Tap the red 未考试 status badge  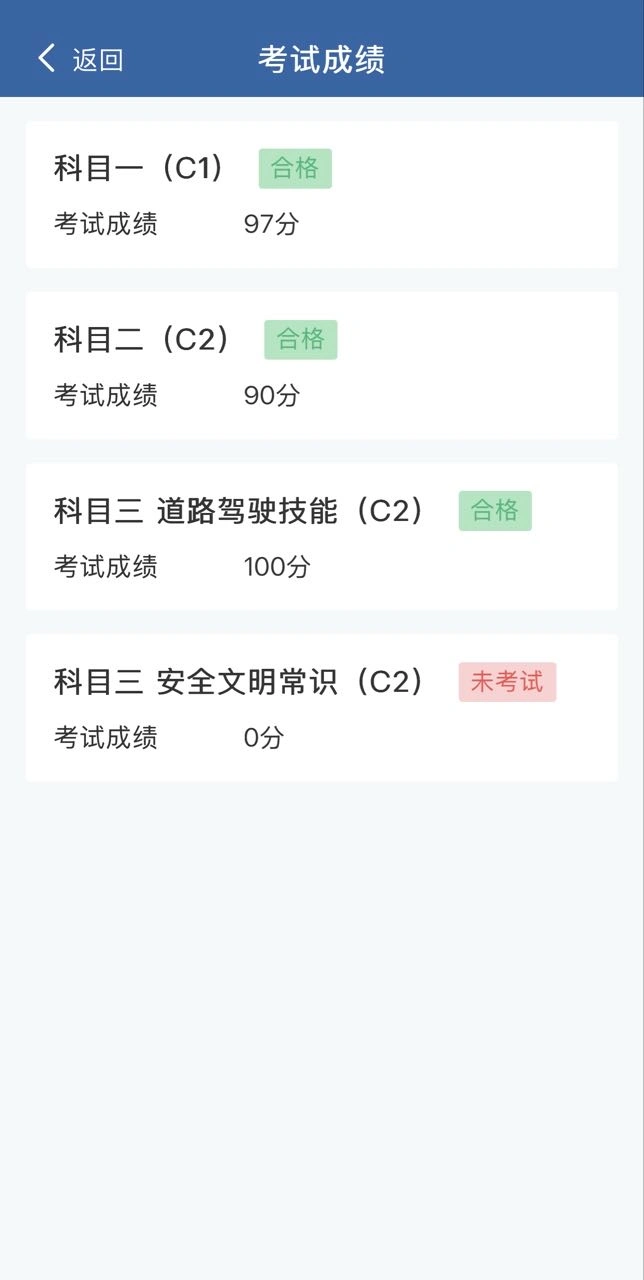507,682
